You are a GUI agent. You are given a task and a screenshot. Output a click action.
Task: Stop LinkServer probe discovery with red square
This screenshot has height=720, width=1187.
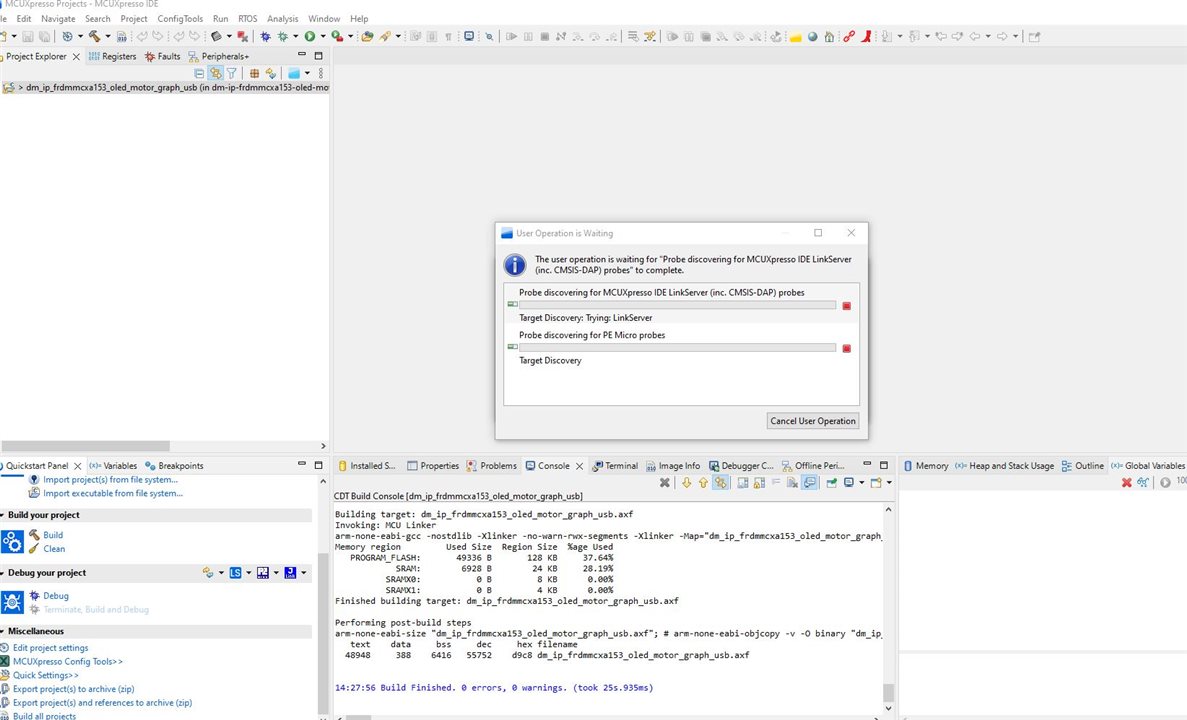click(846, 306)
